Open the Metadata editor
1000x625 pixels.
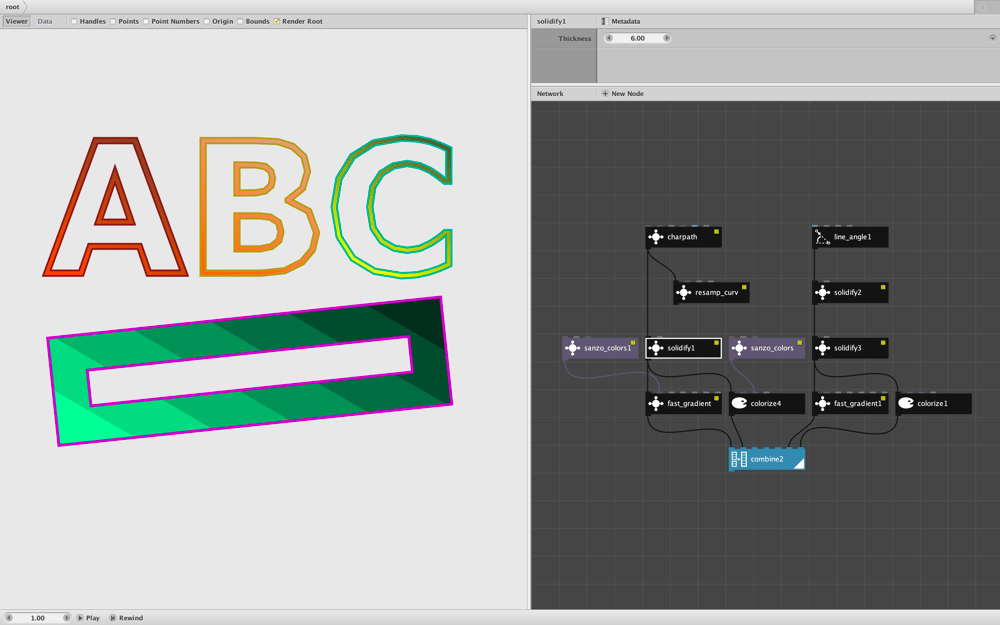(621, 21)
